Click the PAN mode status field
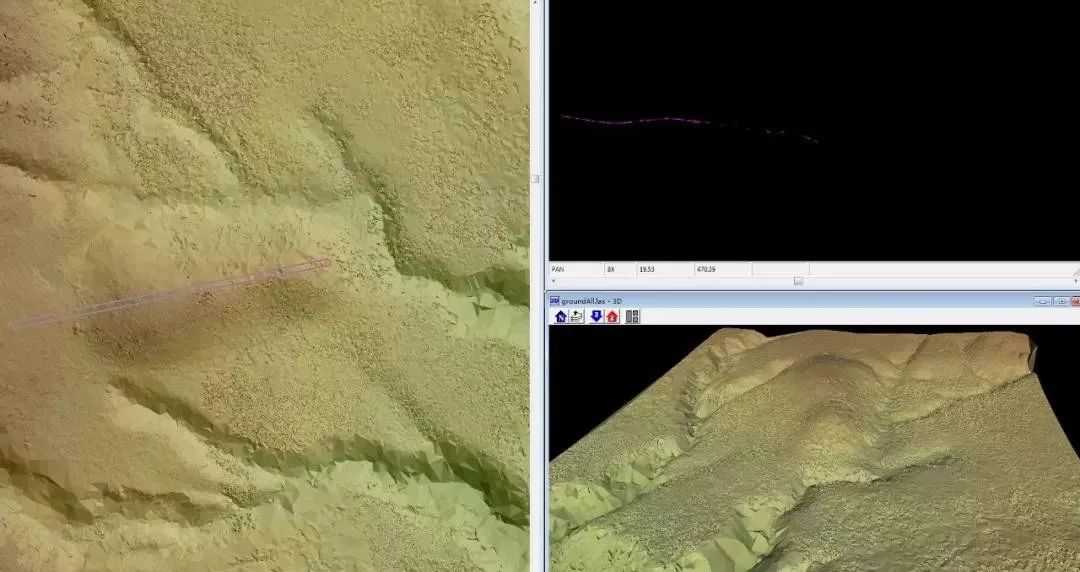Image resolution: width=1080 pixels, height=572 pixels. pyautogui.click(x=575, y=269)
